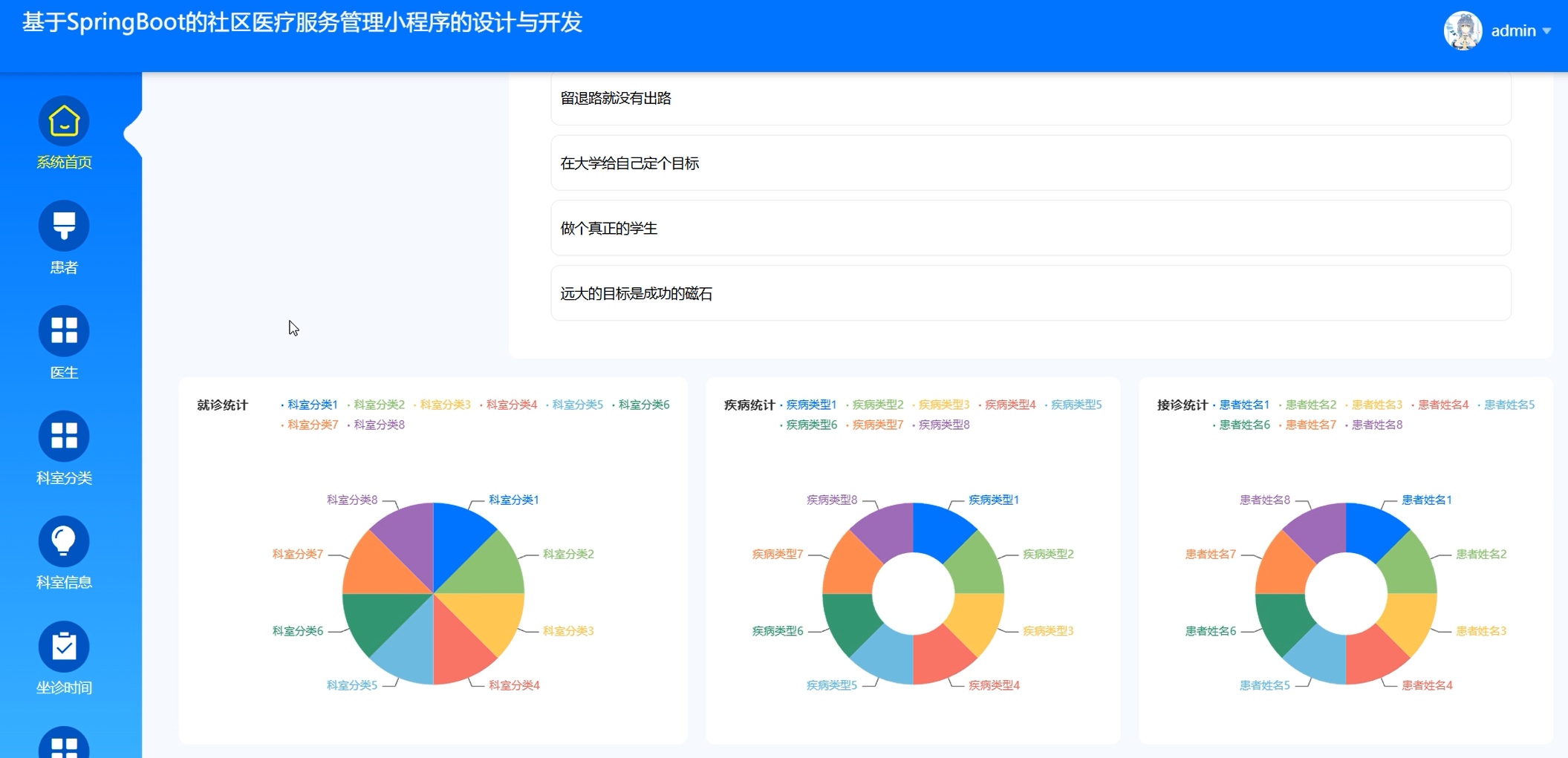Toggle legend item 疾病类型1
1568x758 pixels.
click(808, 405)
